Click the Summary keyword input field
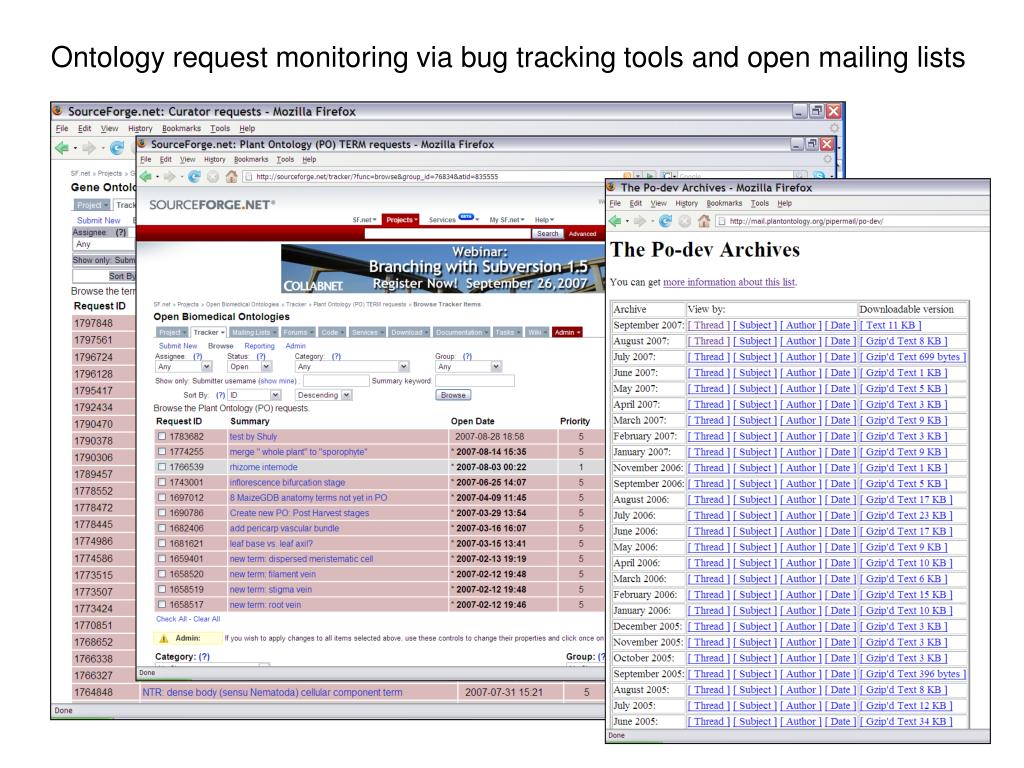 (473, 381)
